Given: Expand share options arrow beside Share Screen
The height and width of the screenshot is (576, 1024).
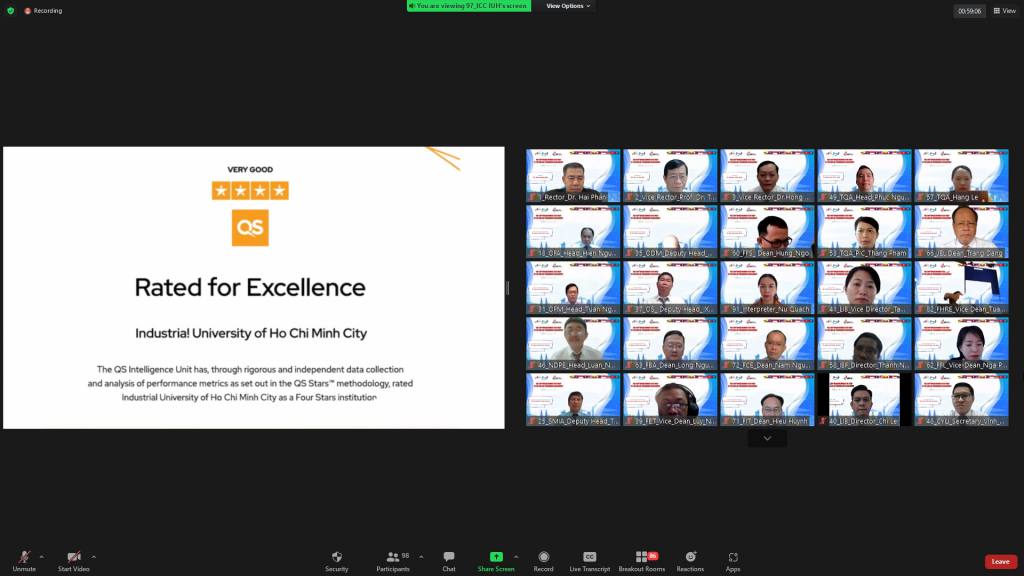Looking at the screenshot, I should (x=516, y=557).
